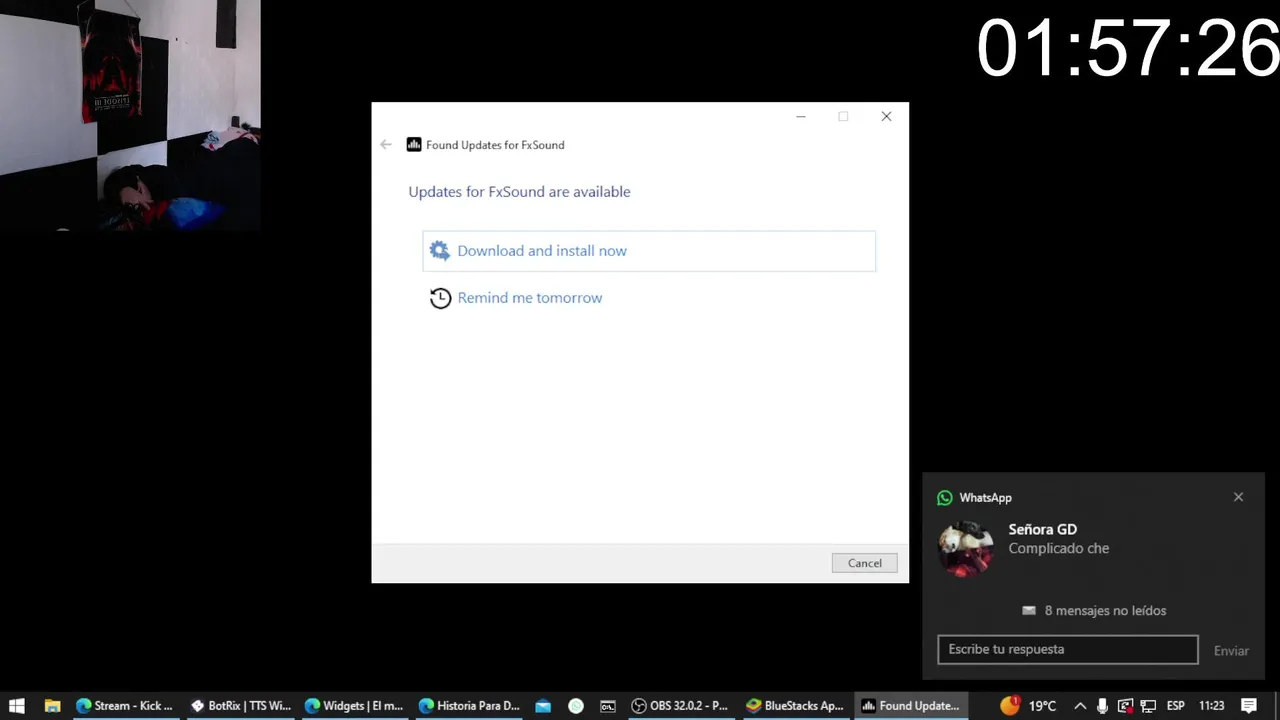1280x720 pixels.
Task: Switch to Stream - Kick Edge window
Action: pyautogui.click(x=126, y=706)
